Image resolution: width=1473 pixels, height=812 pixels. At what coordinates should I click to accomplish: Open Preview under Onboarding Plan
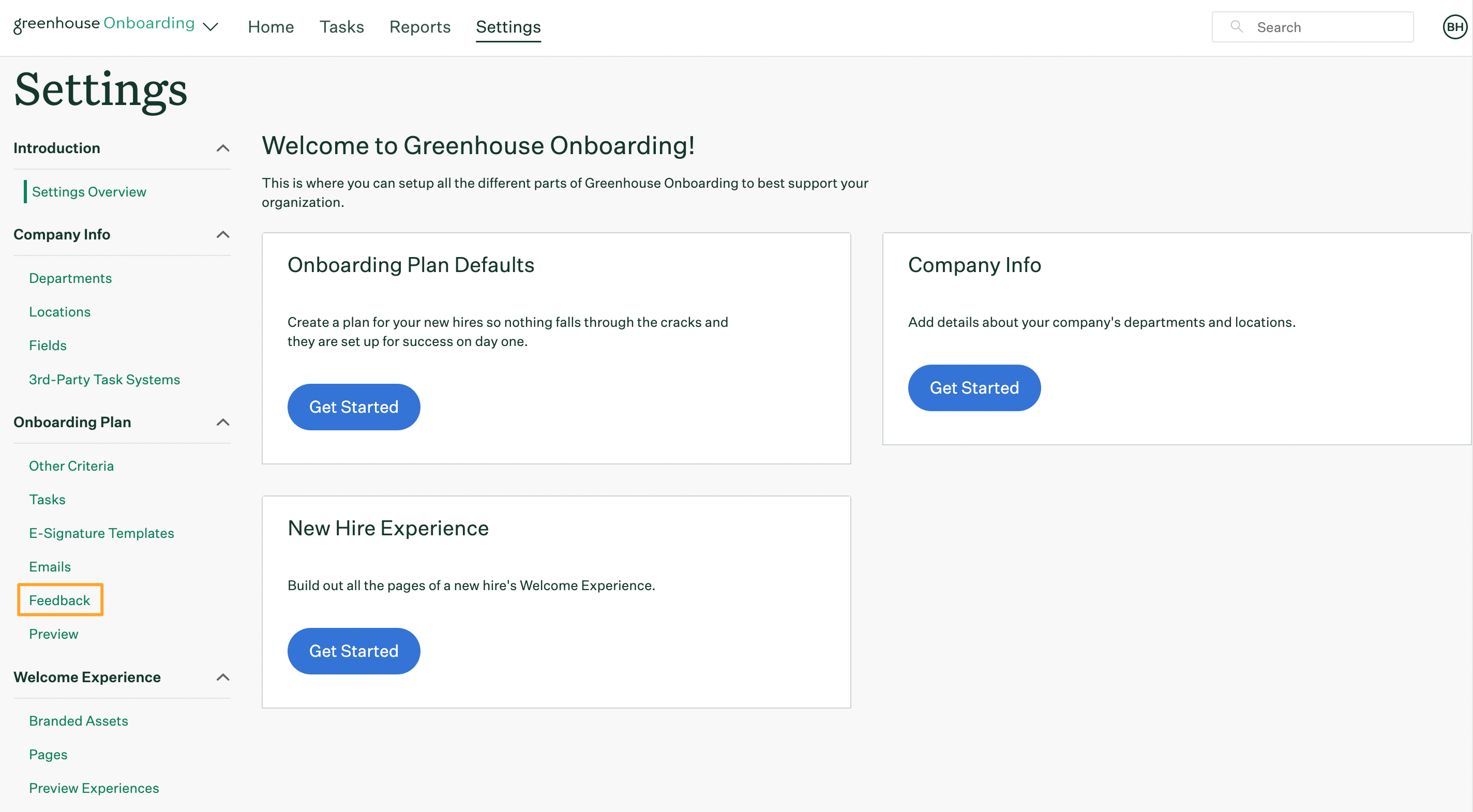click(x=54, y=633)
